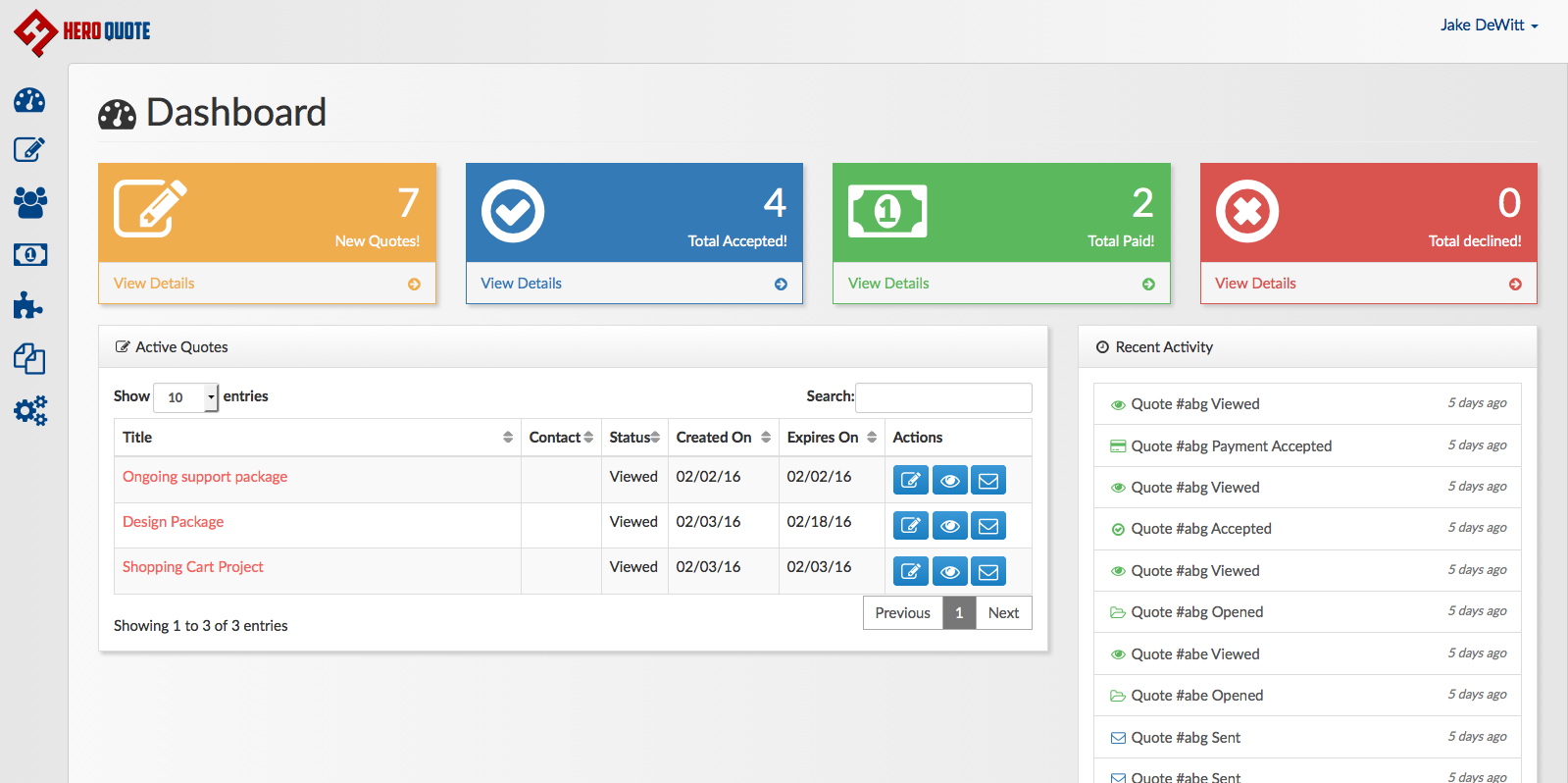This screenshot has height=783, width=1568.
Task: Sort table by Title column
Action: tap(317, 438)
